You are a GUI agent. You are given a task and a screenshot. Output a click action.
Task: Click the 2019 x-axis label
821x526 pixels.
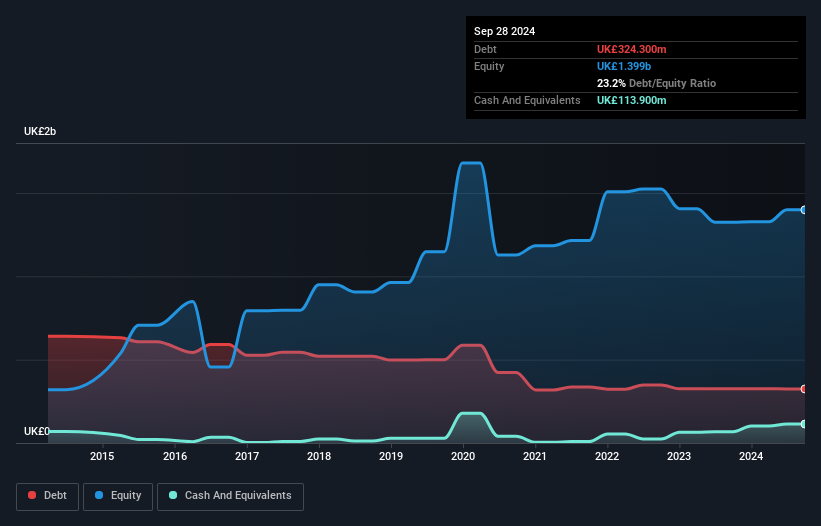click(391, 456)
